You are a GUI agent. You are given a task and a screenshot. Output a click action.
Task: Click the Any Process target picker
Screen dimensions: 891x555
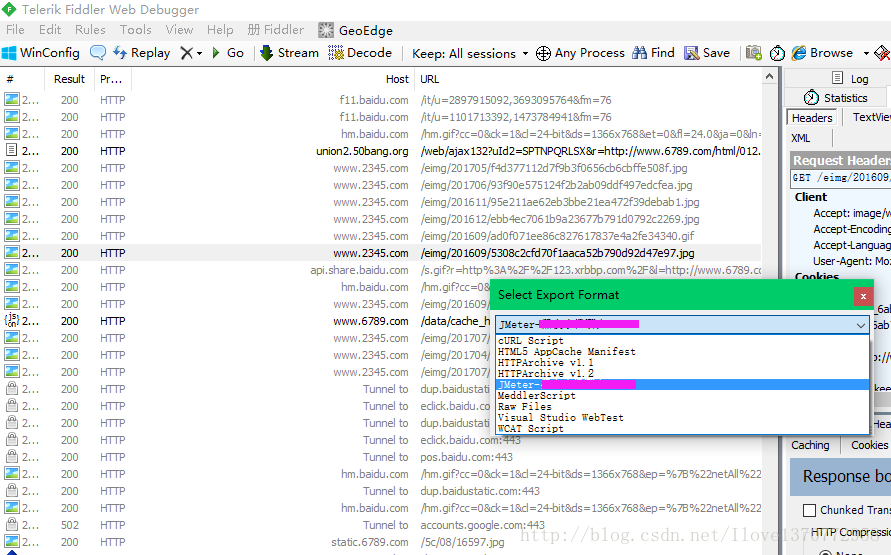click(x=580, y=53)
